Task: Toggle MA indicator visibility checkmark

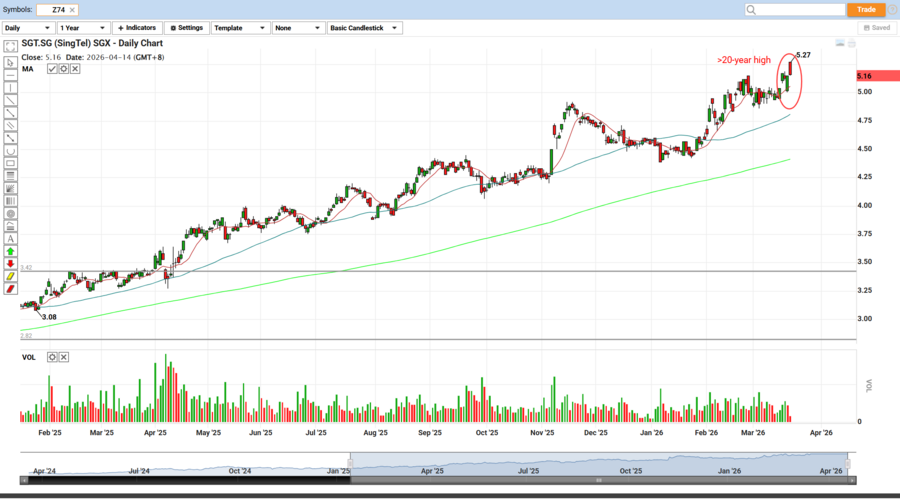Action: (x=52, y=69)
